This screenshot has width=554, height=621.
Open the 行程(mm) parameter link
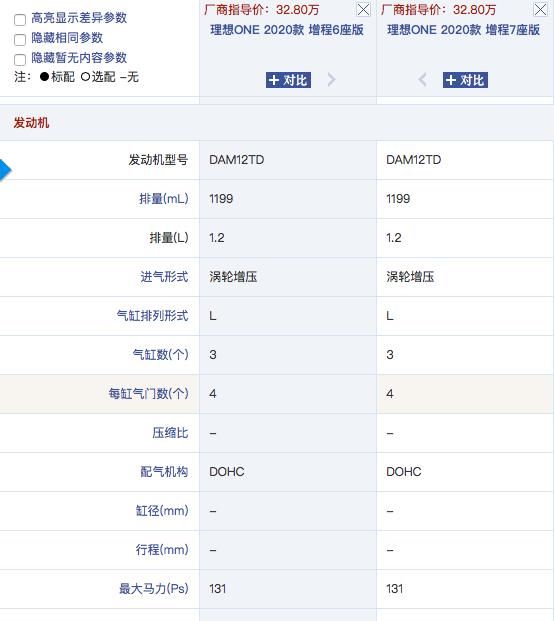pos(162,550)
